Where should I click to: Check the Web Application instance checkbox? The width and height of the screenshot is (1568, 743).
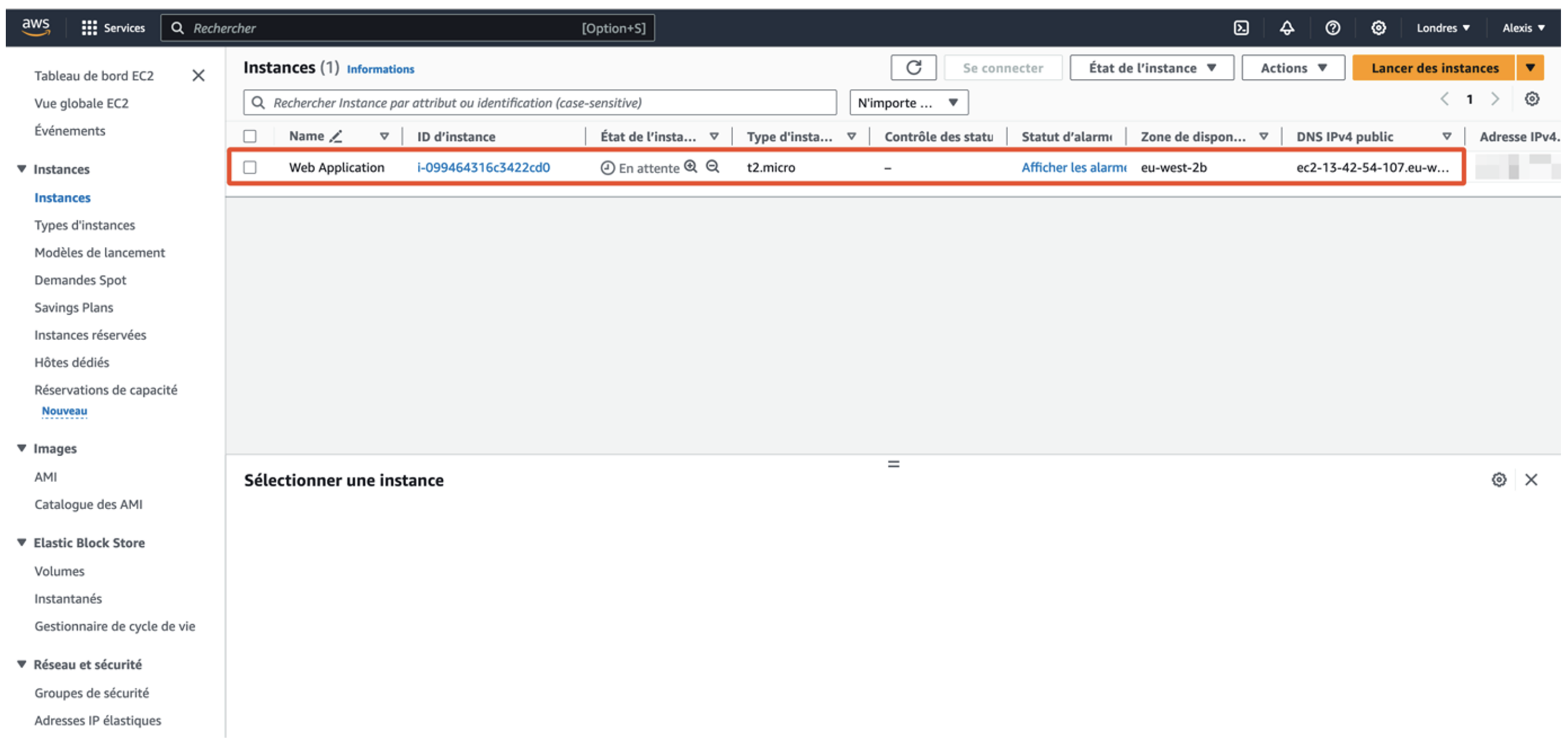coord(250,167)
